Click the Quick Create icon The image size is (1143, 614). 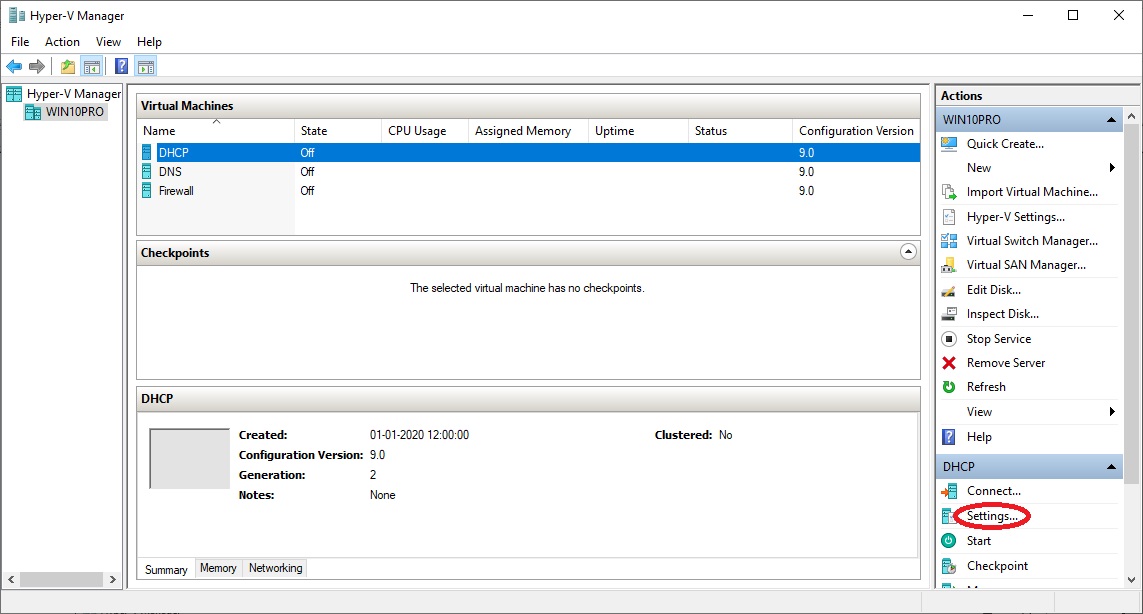pyautogui.click(x=948, y=144)
